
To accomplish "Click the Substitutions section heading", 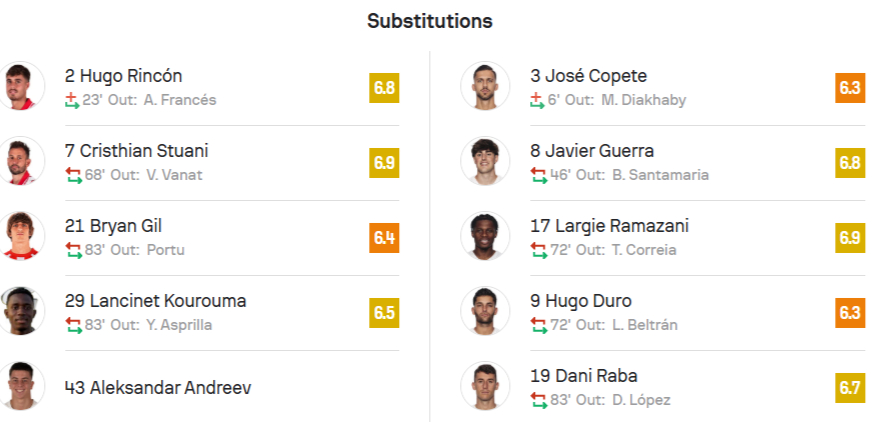I will coord(430,21).
